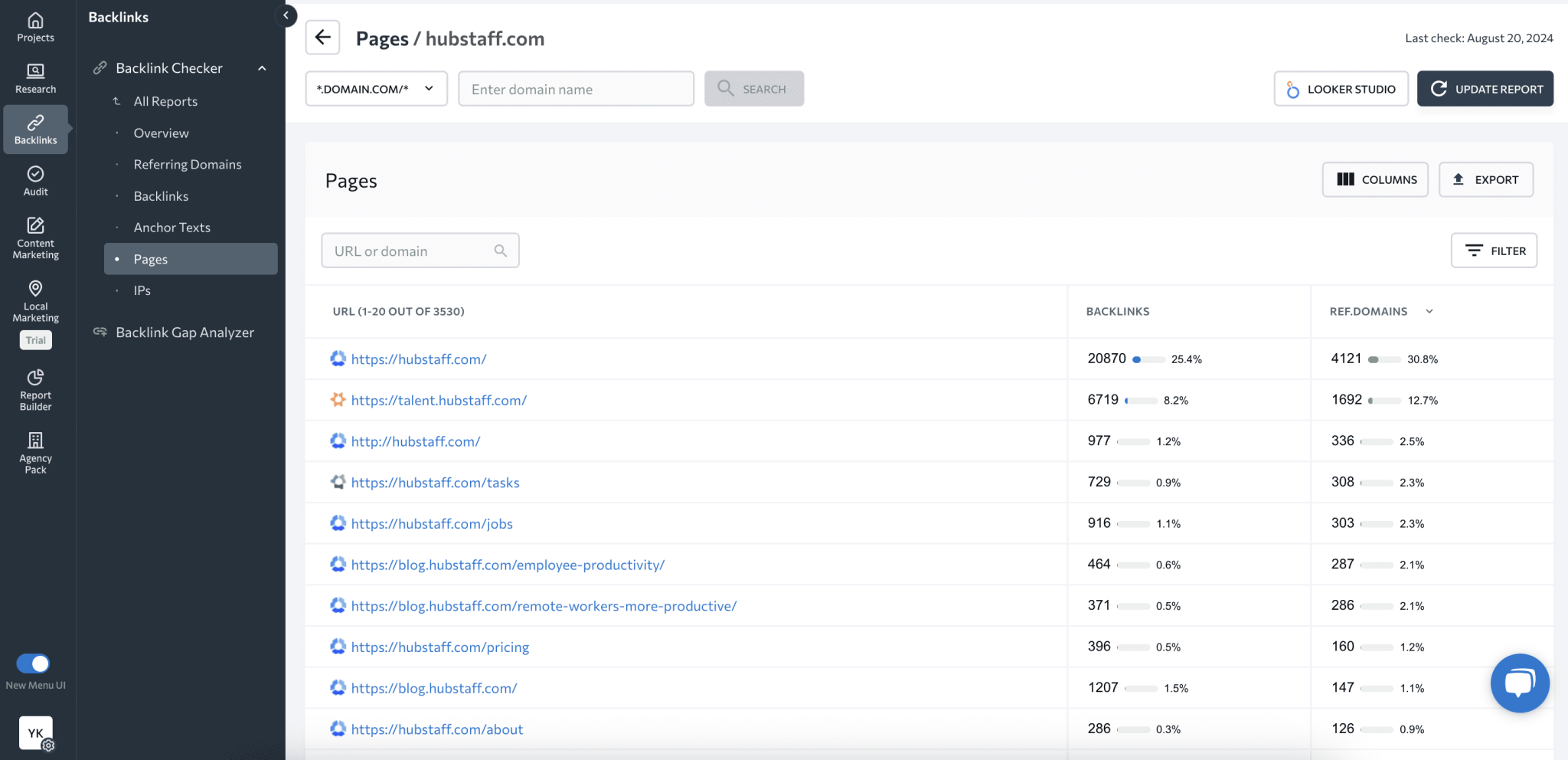Click the URL or domain search field
The image size is (1568, 760).
click(420, 250)
